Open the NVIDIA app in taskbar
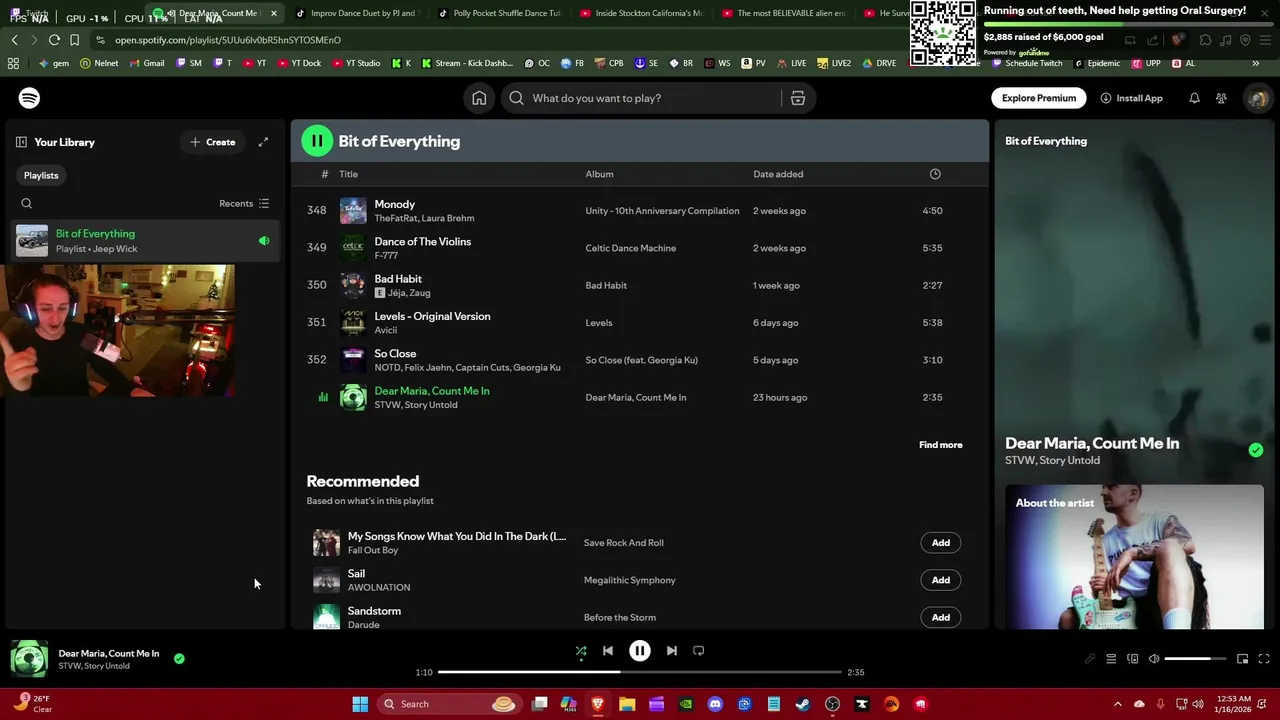 coord(686,704)
